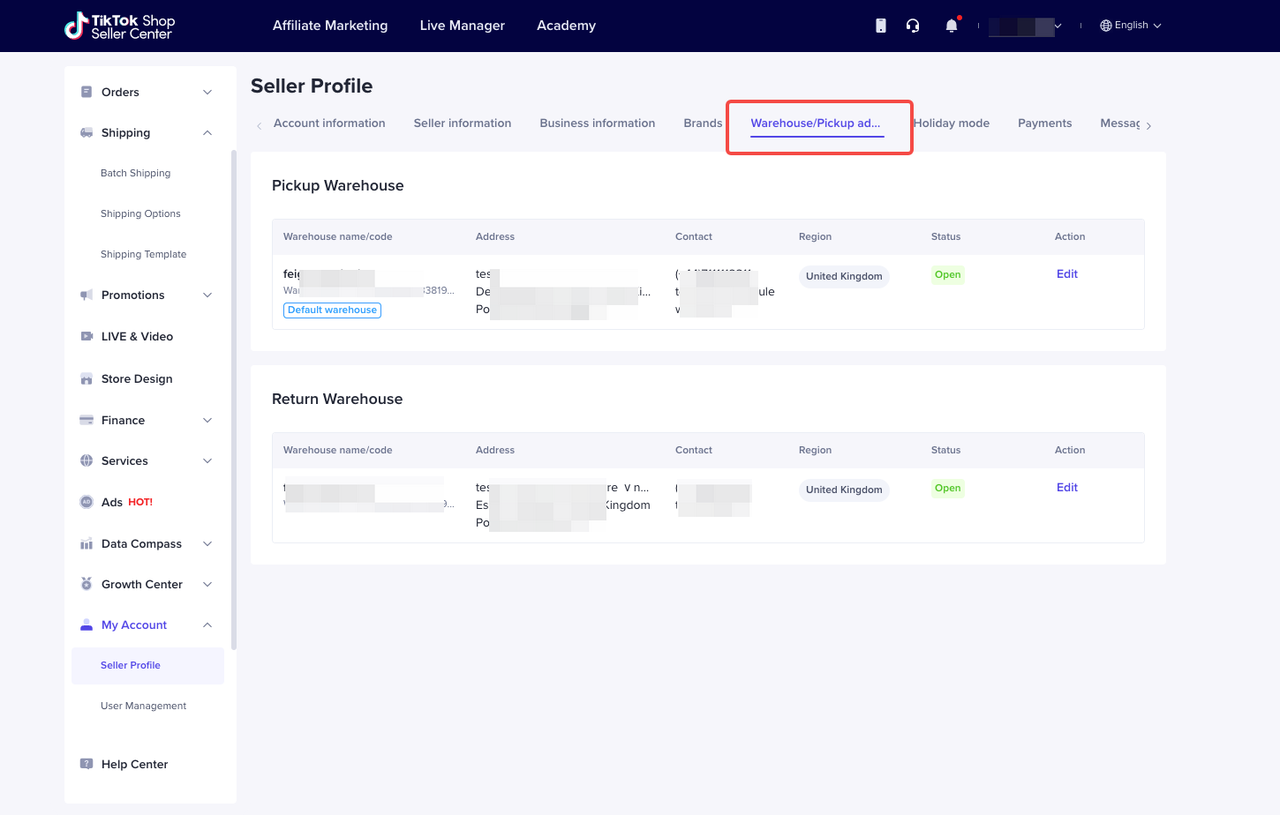This screenshot has height=815, width=1280.
Task: Click Return Warehouse Open status badge
Action: (948, 489)
